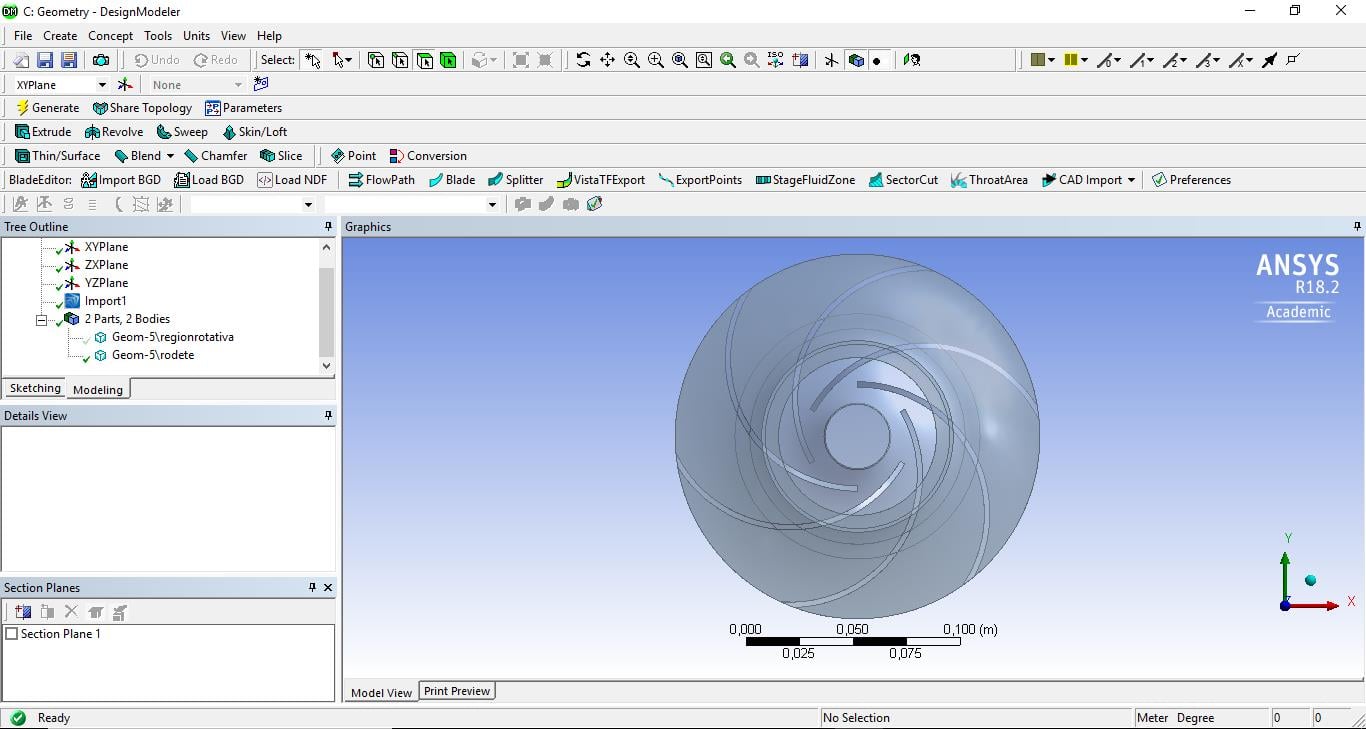The image size is (1366, 729).
Task: Click the New Section Plane icon
Action: tap(23, 612)
